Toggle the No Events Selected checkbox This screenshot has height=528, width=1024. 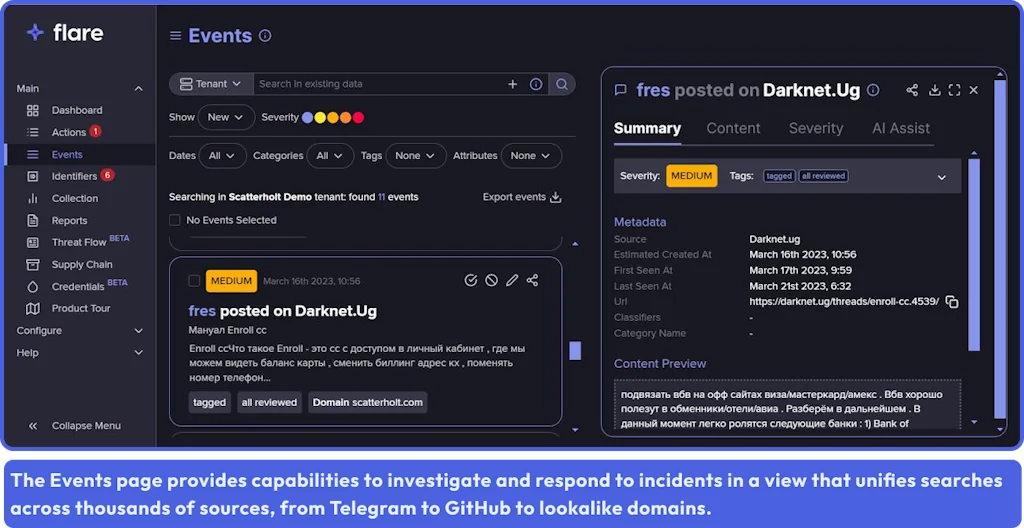[x=174, y=220]
